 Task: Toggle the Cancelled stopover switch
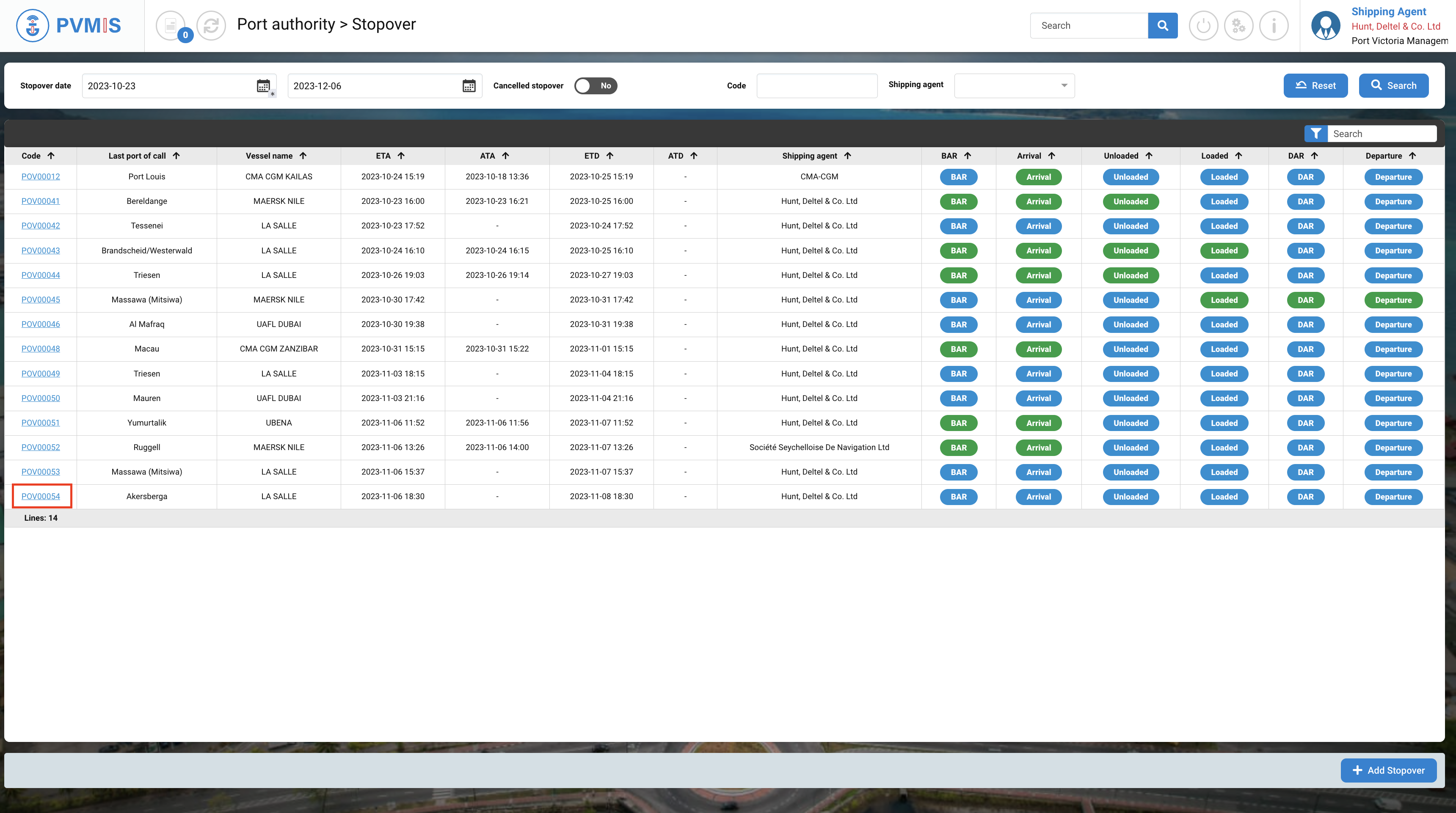[596, 86]
